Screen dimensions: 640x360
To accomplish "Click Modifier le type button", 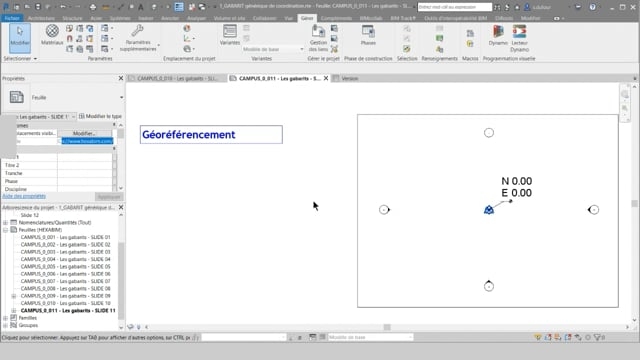I will click(x=100, y=116).
